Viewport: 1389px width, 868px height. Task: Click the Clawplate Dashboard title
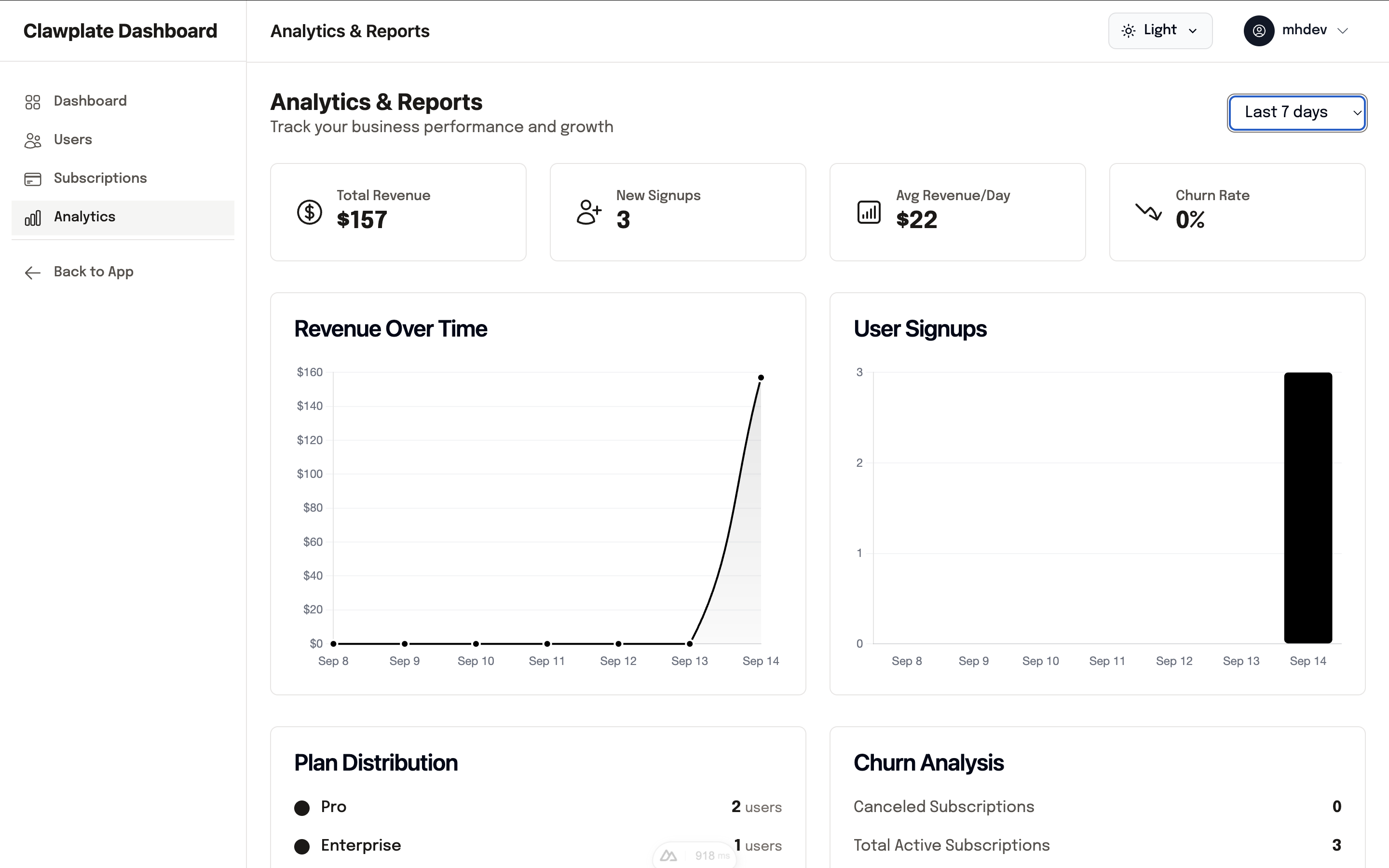(x=120, y=31)
